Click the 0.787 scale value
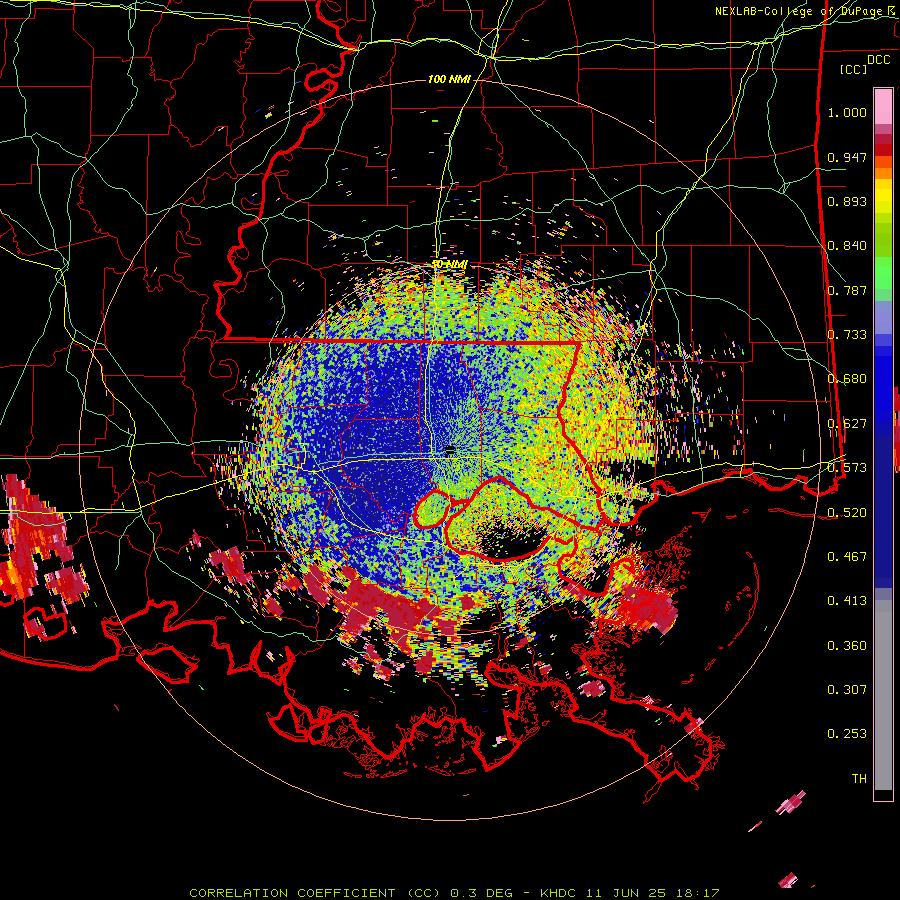This screenshot has width=900, height=900. (847, 290)
